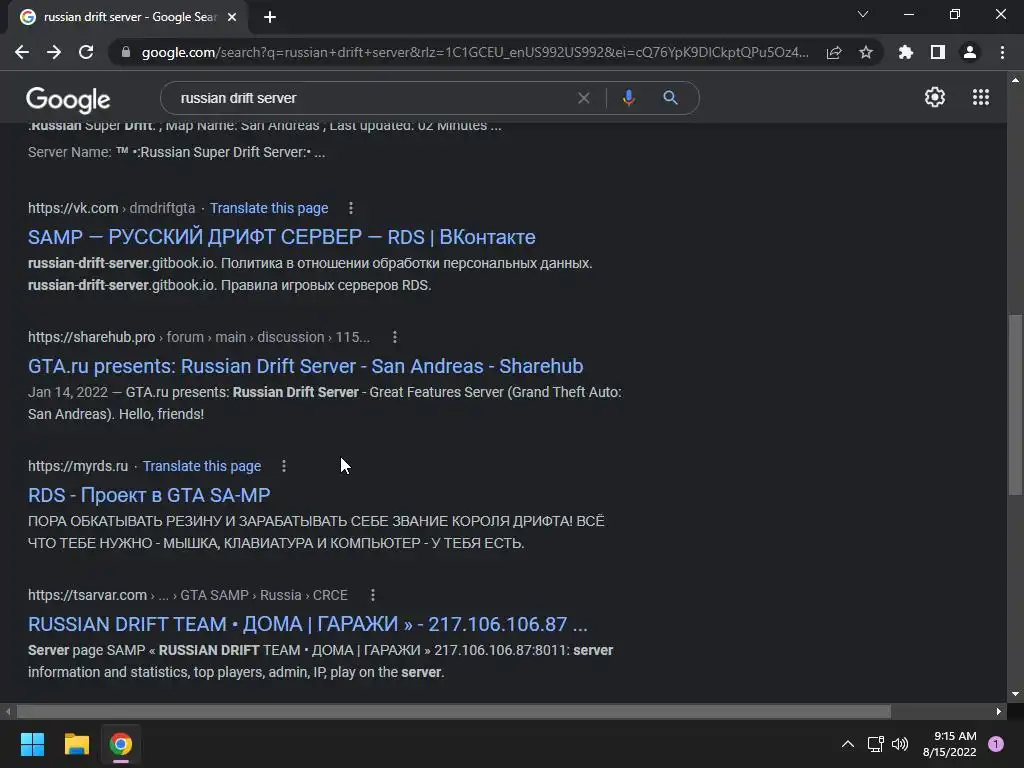Open Google quick settings gear
The image size is (1024, 768).
point(935,97)
